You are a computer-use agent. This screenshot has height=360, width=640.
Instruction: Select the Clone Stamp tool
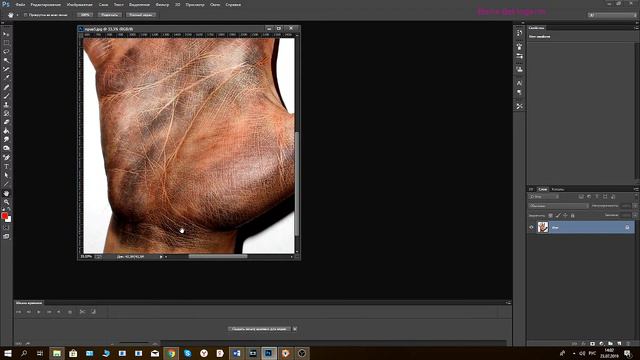coord(6,105)
